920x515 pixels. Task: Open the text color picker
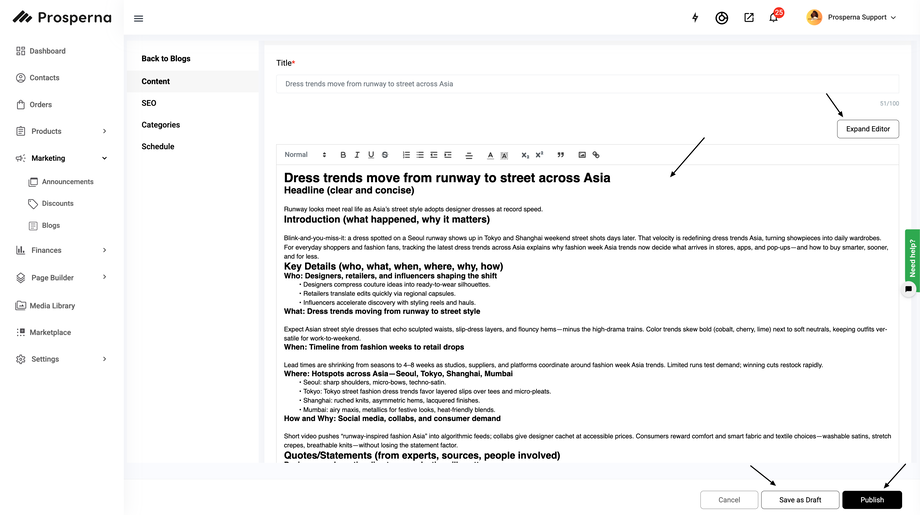490,155
